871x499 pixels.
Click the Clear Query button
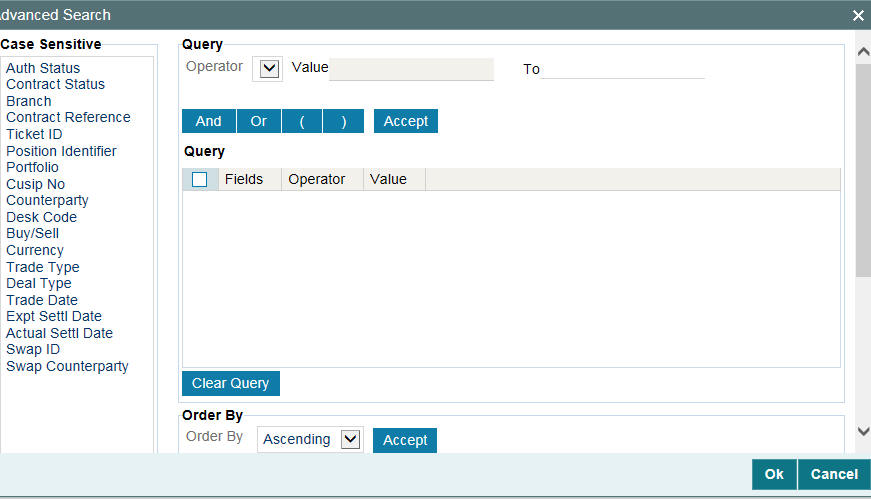coord(231,383)
